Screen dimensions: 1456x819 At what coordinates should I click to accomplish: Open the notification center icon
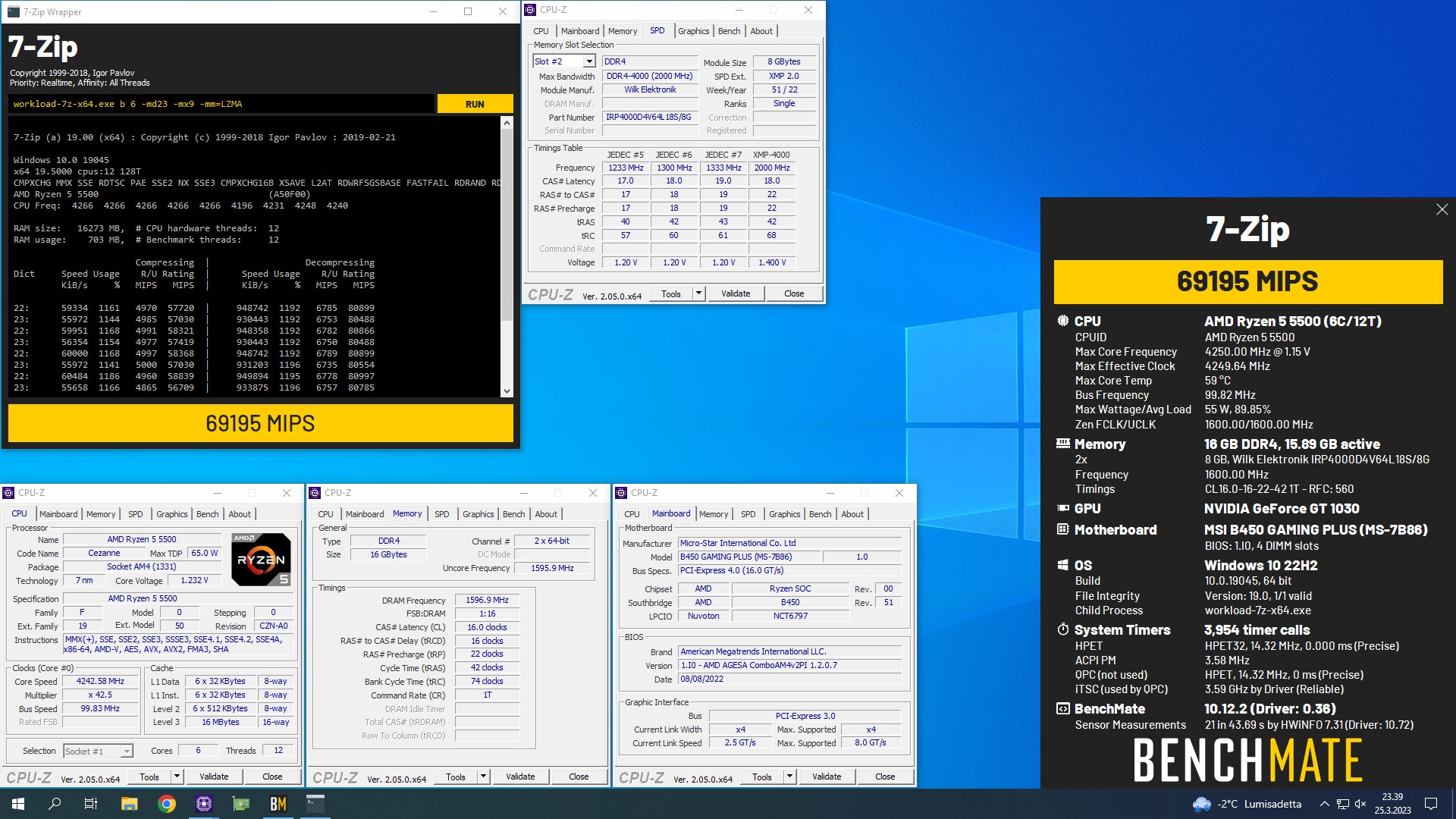1431,804
